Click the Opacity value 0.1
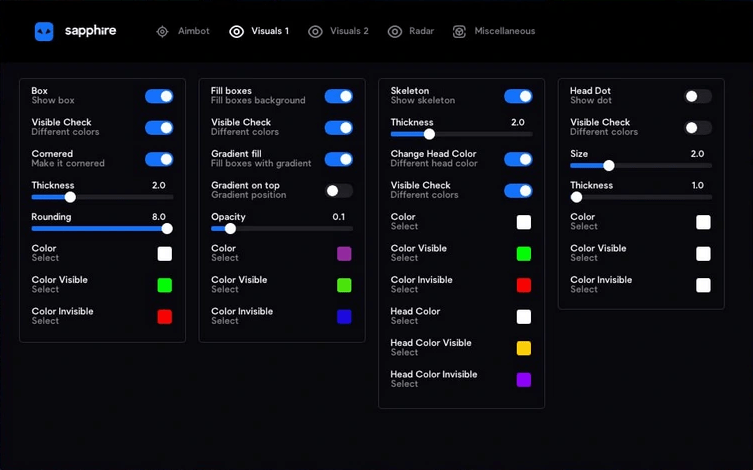Image resolution: width=753 pixels, height=470 pixels. point(339,217)
